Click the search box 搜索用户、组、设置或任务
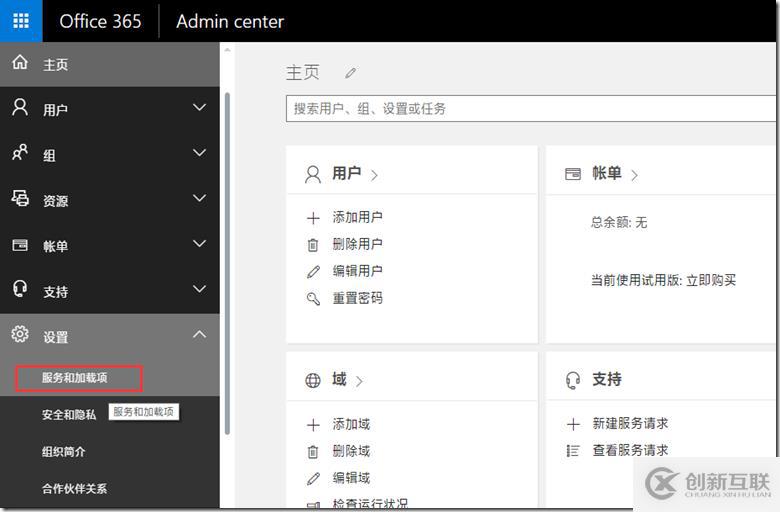The height and width of the screenshot is (512, 780). 530,108
